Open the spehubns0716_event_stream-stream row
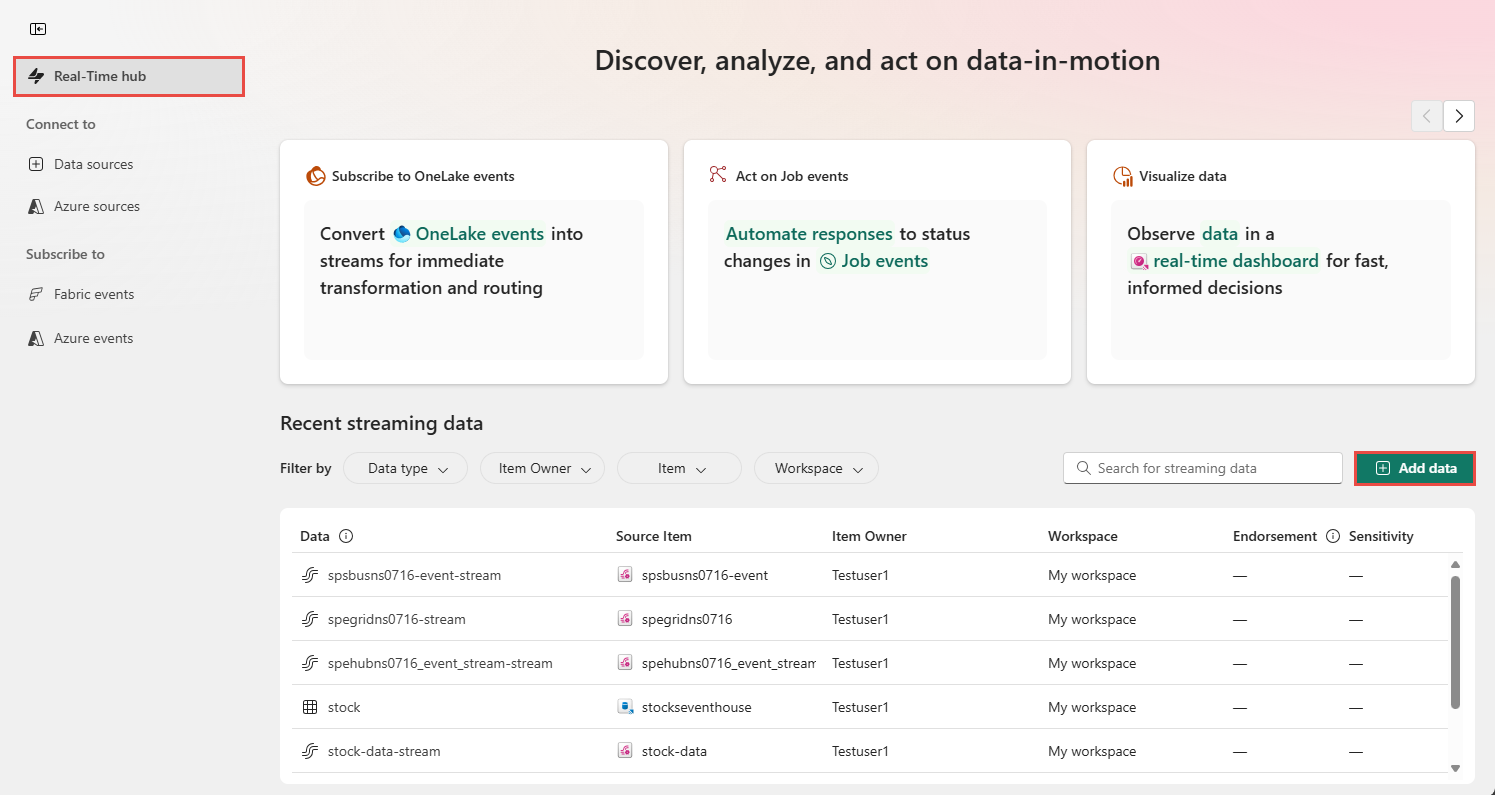1495x795 pixels. 870,663
